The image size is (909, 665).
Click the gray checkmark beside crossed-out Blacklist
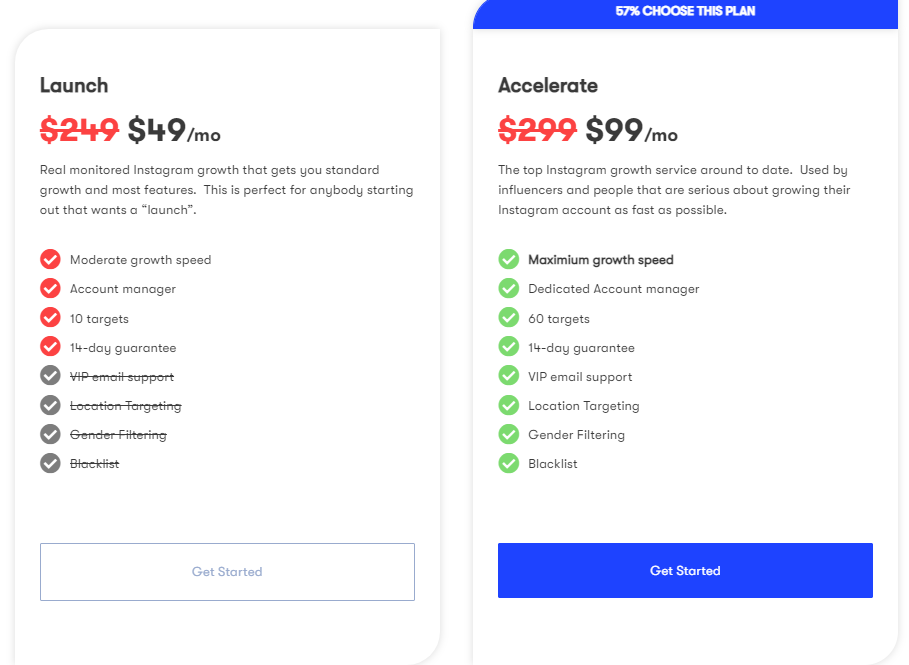coord(50,463)
